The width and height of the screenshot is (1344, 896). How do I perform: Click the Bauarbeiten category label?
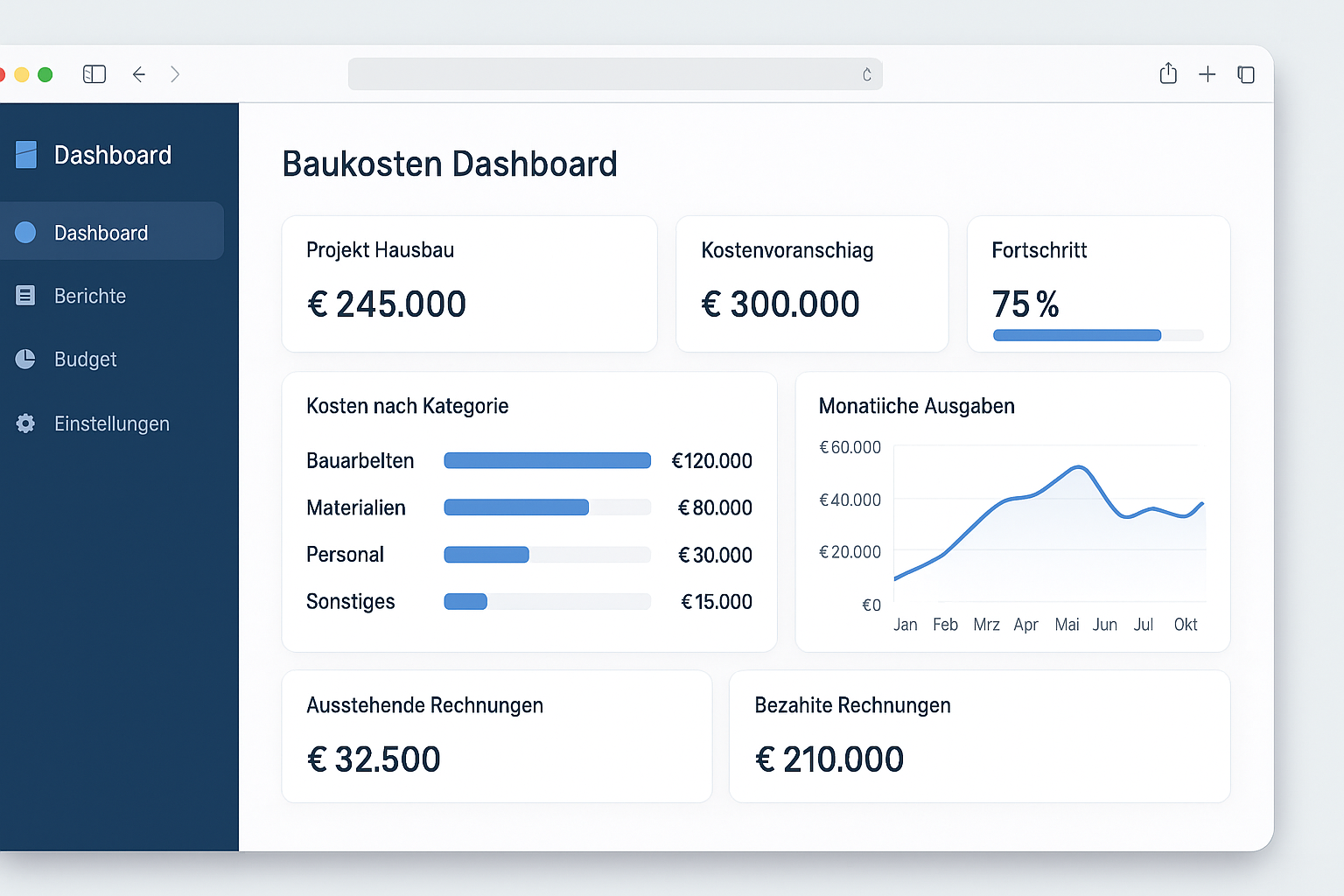coord(360,460)
